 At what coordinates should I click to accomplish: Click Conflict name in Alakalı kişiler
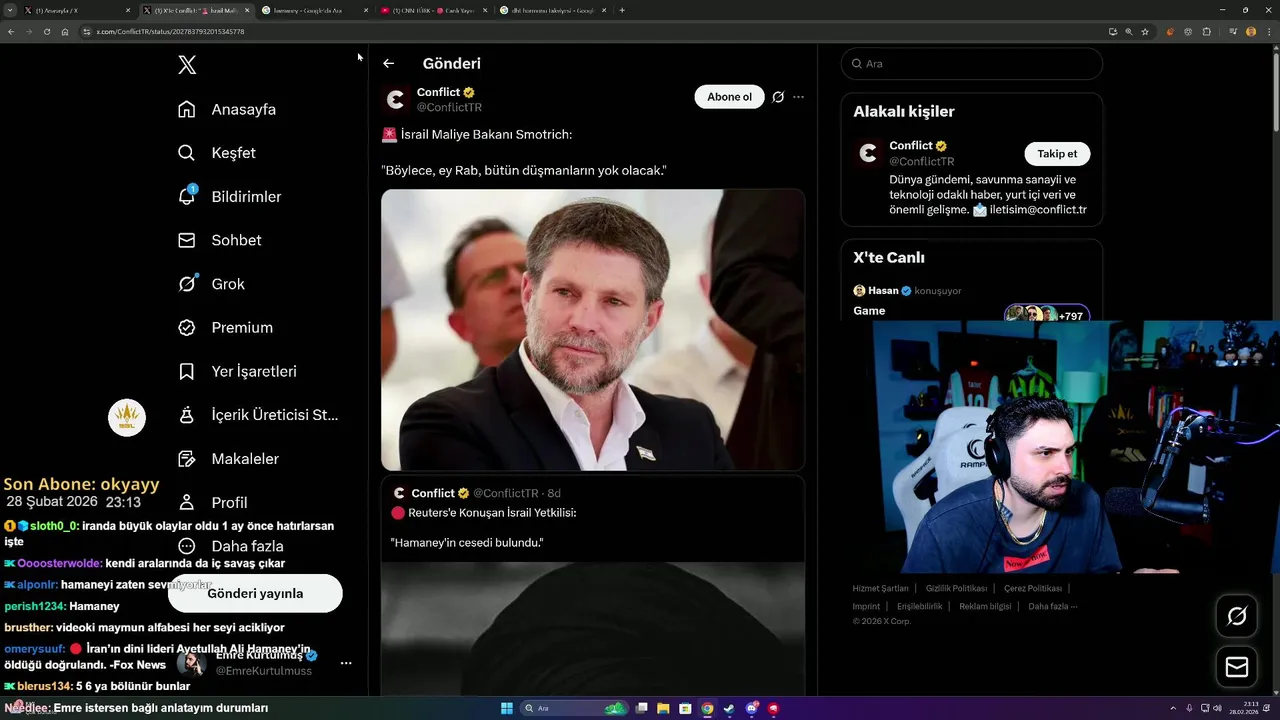coord(911,146)
